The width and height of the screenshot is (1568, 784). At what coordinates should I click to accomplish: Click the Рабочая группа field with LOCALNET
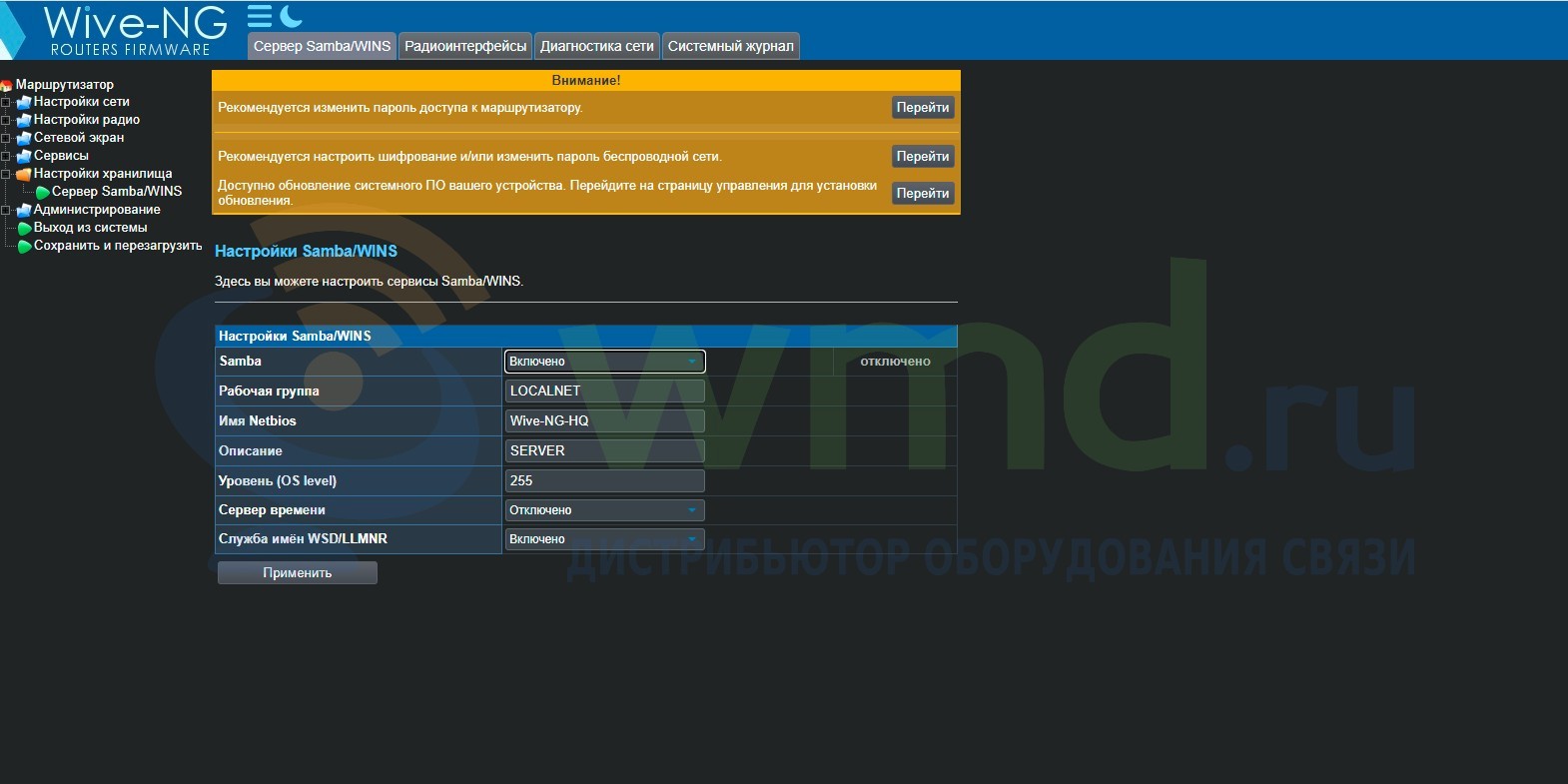pyautogui.click(x=604, y=392)
